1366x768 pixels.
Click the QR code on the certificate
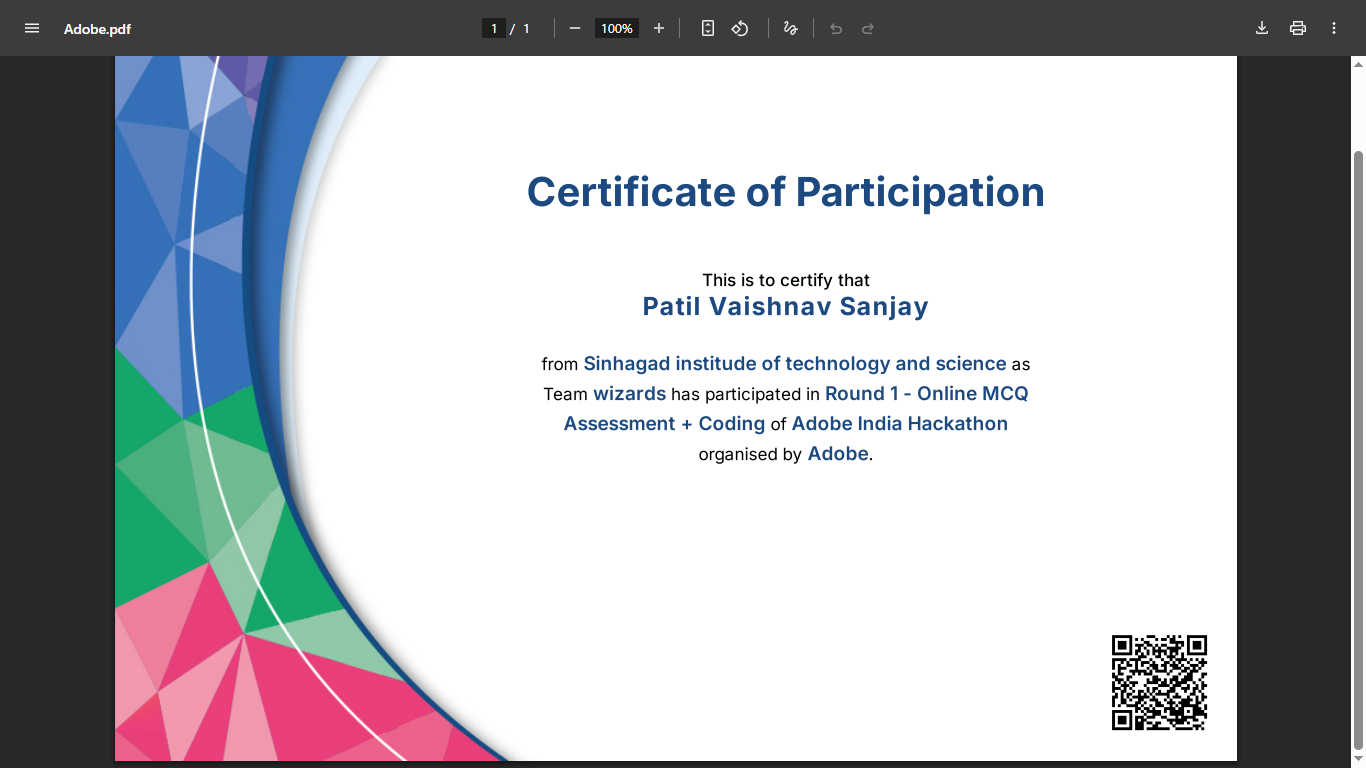coord(1159,682)
